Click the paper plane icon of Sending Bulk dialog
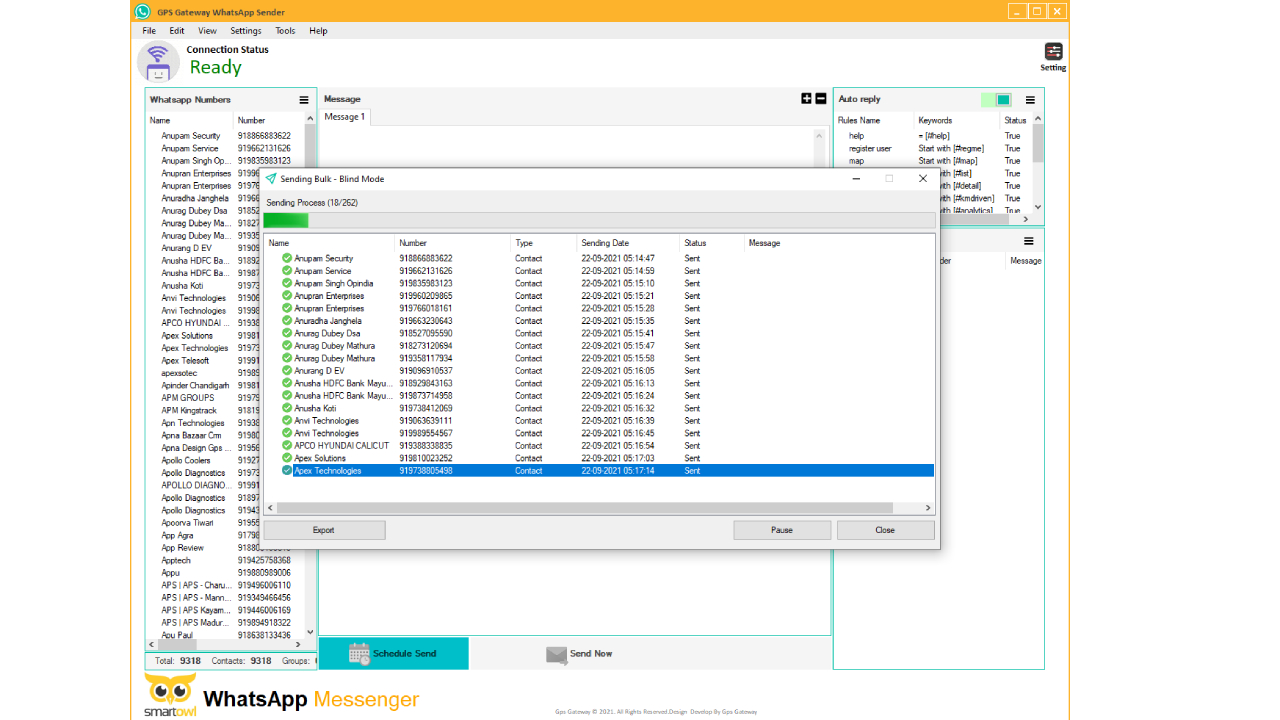Screen dimensions: 1280x720 270,179
